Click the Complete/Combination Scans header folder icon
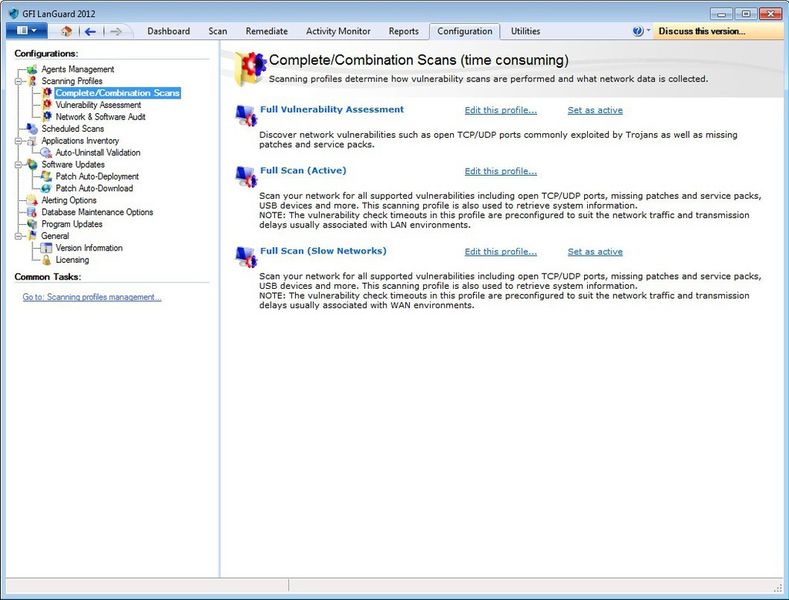The width and height of the screenshot is (789, 600). pos(250,68)
